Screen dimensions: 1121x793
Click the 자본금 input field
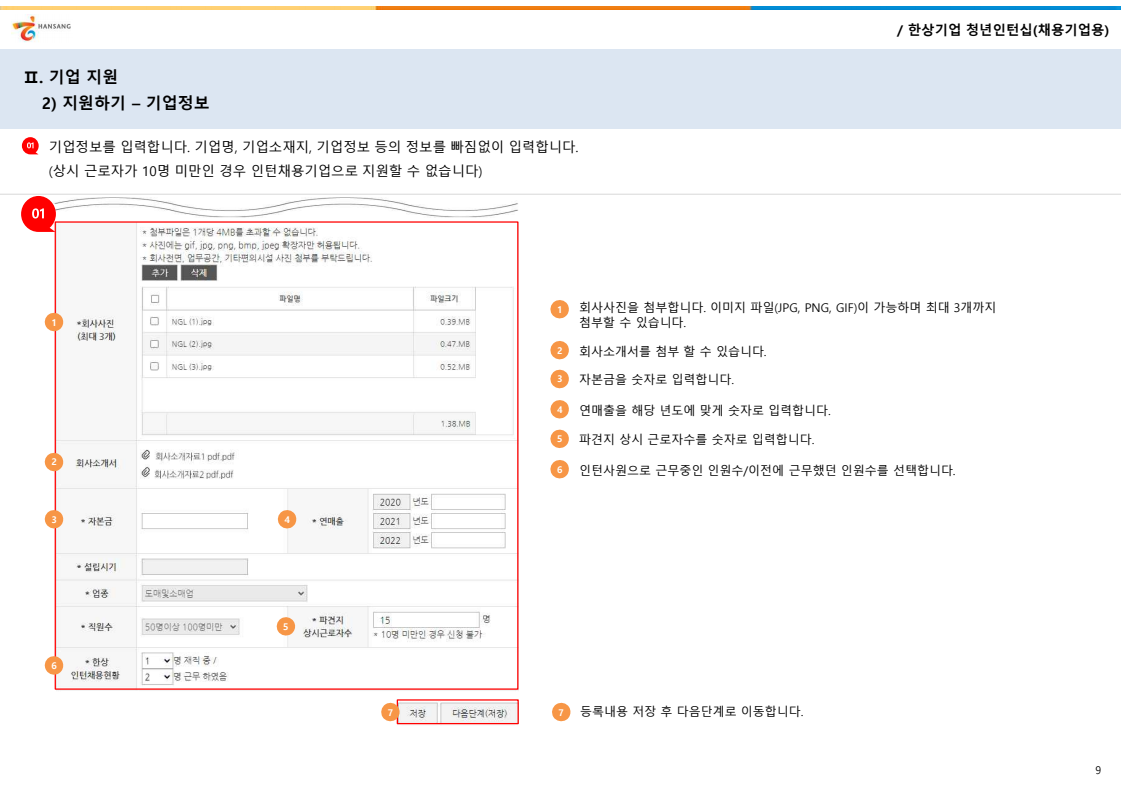pyautogui.click(x=195, y=521)
